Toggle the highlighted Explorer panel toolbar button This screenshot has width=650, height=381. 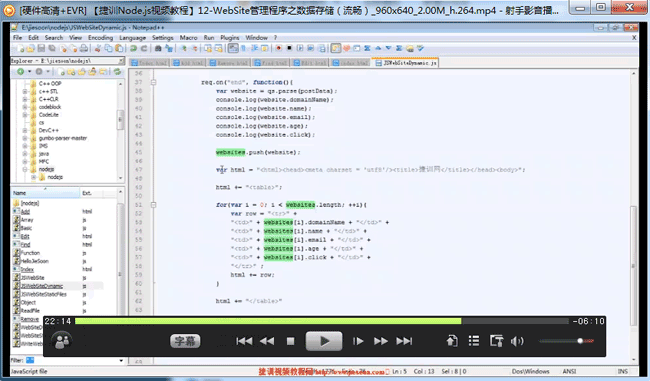click(x=336, y=49)
